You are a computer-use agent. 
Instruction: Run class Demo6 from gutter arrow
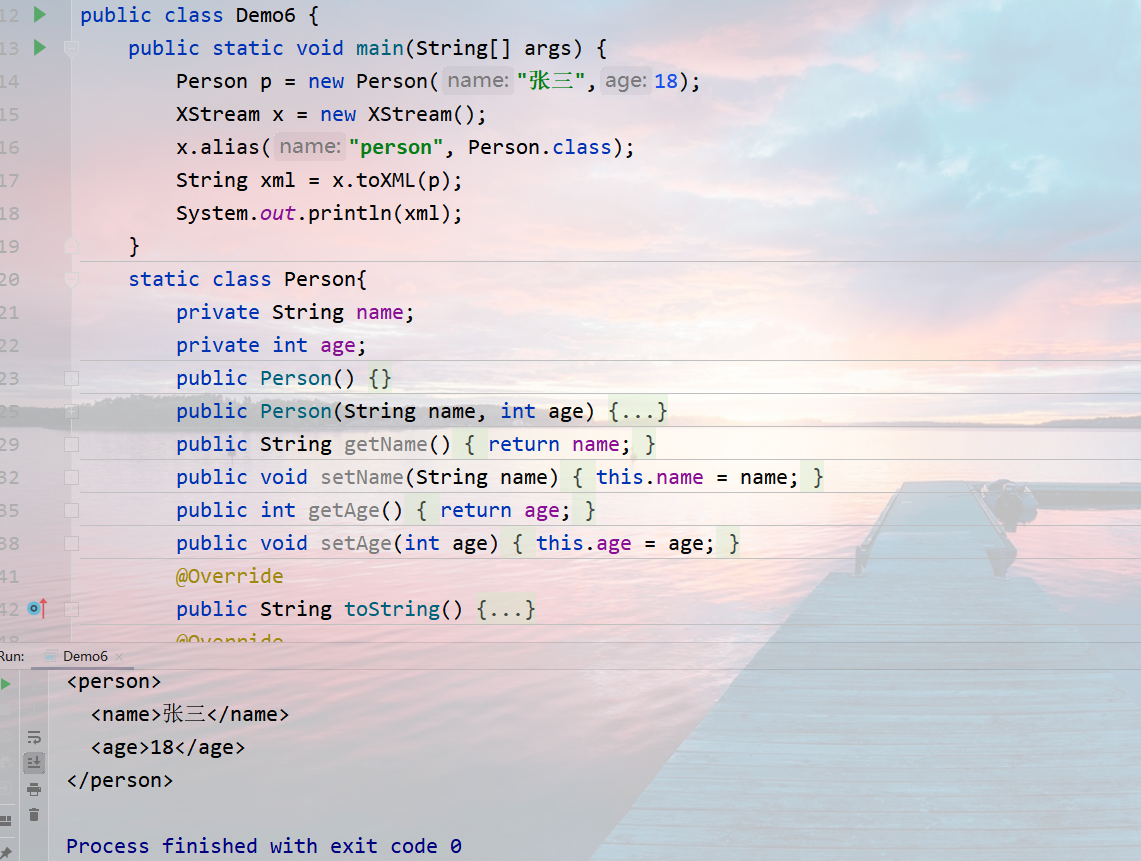pyautogui.click(x=40, y=14)
